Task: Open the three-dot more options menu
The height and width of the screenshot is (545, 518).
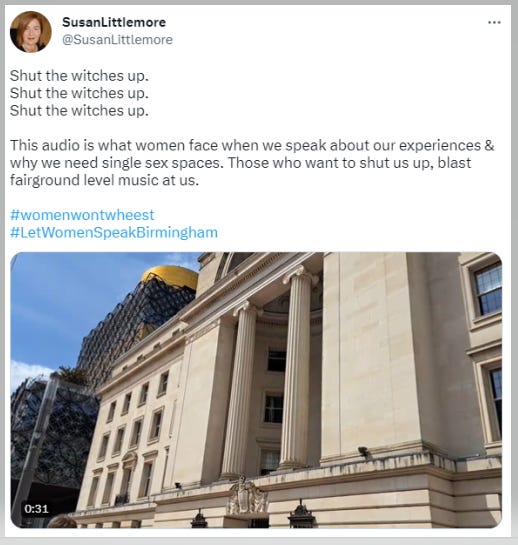Action: click(x=494, y=23)
